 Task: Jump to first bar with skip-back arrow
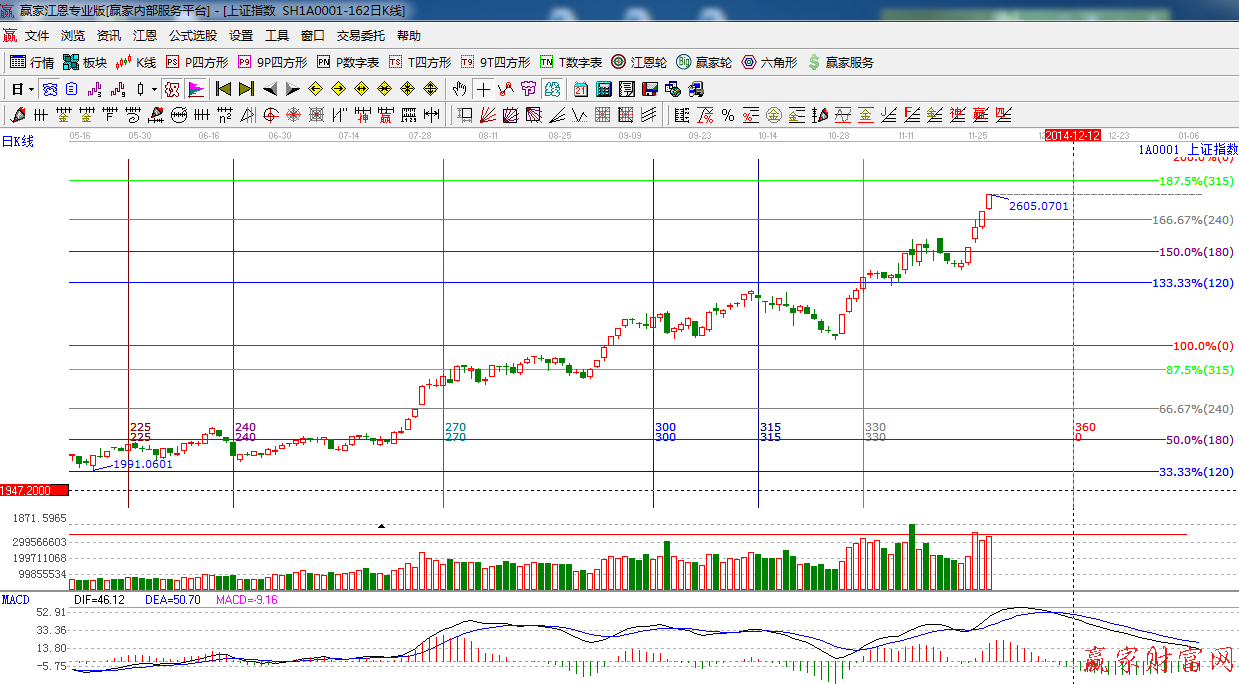click(223, 89)
